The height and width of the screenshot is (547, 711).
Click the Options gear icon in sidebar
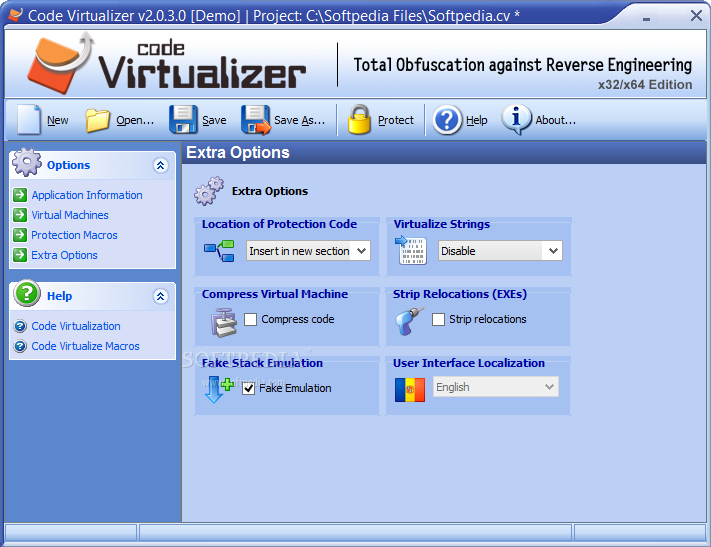pos(27,162)
